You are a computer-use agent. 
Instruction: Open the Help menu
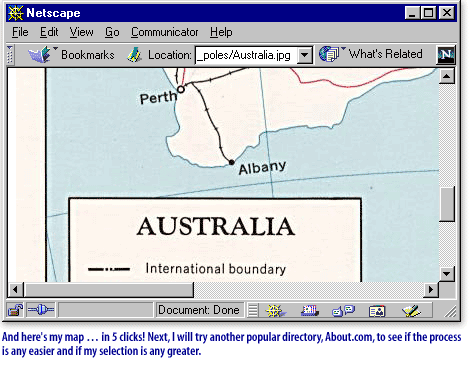tap(221, 32)
